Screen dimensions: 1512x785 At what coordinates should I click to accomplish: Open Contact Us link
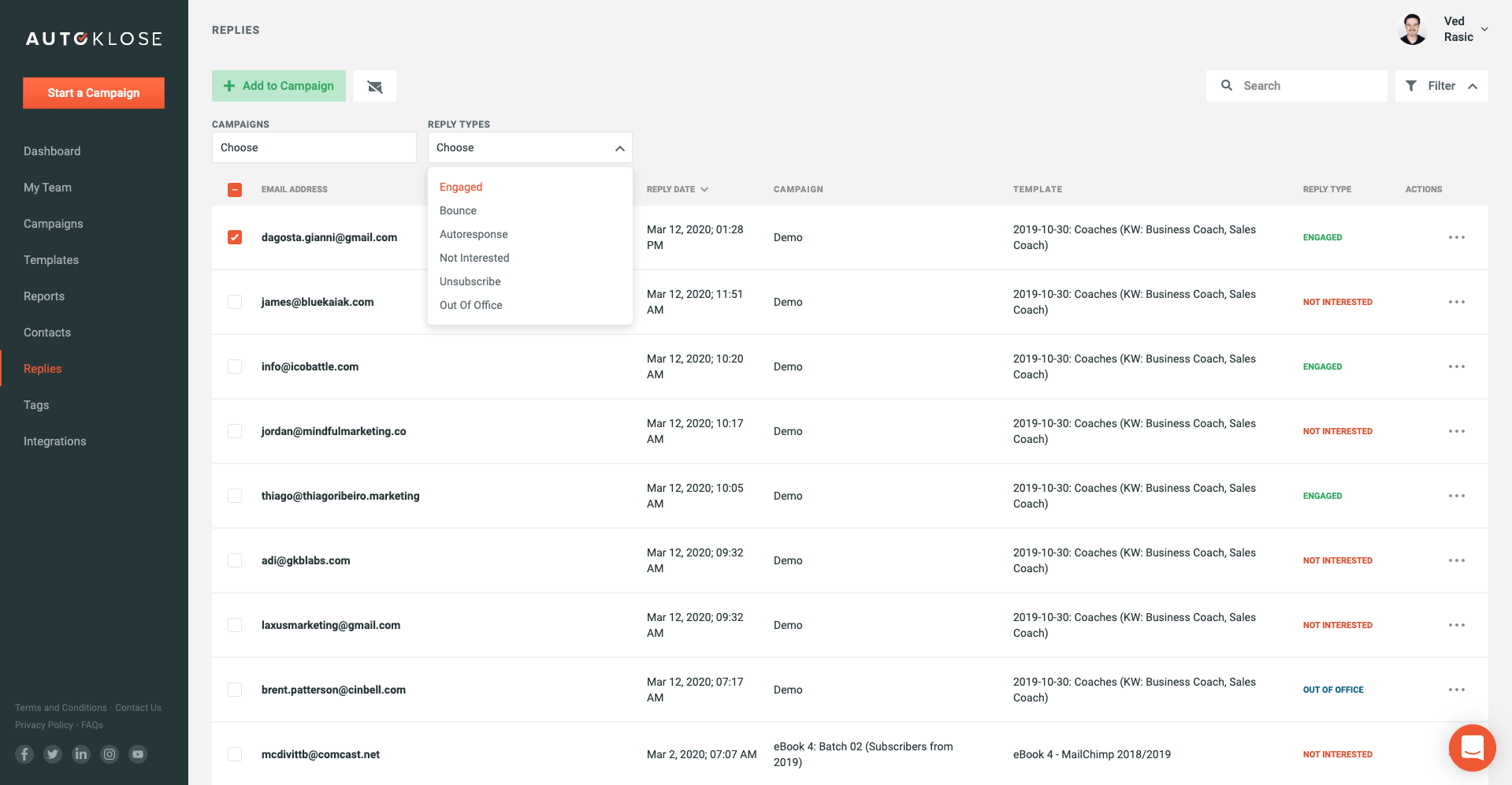coord(138,708)
